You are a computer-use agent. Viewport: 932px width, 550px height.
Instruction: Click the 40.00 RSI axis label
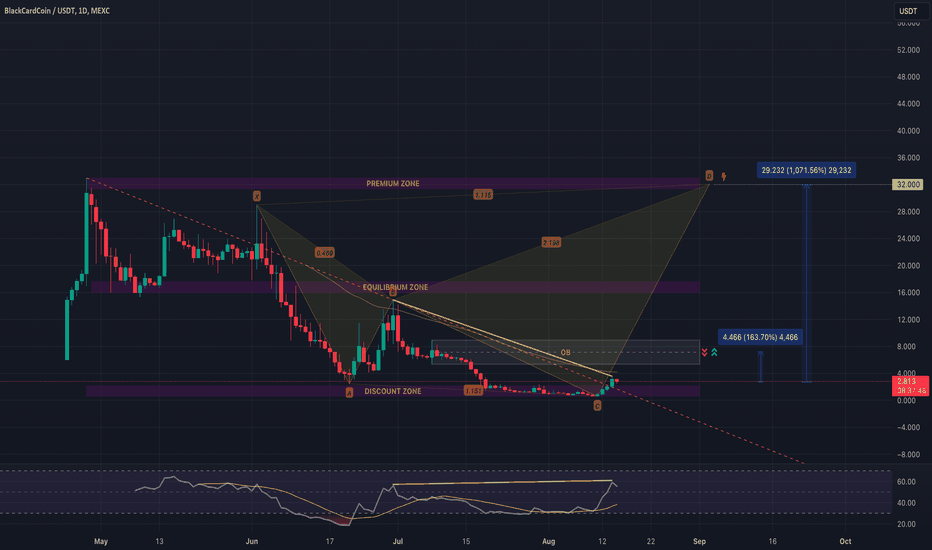(x=906, y=503)
